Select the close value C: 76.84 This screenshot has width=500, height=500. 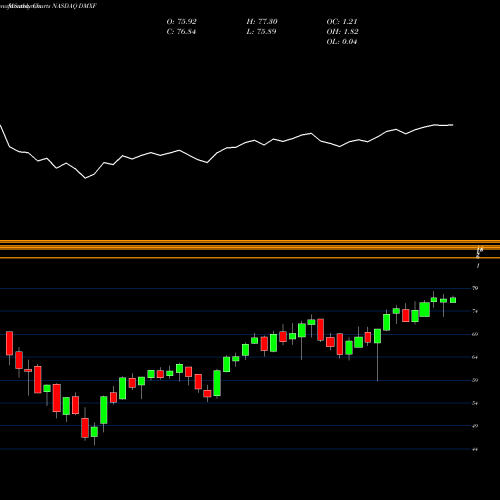[181, 32]
